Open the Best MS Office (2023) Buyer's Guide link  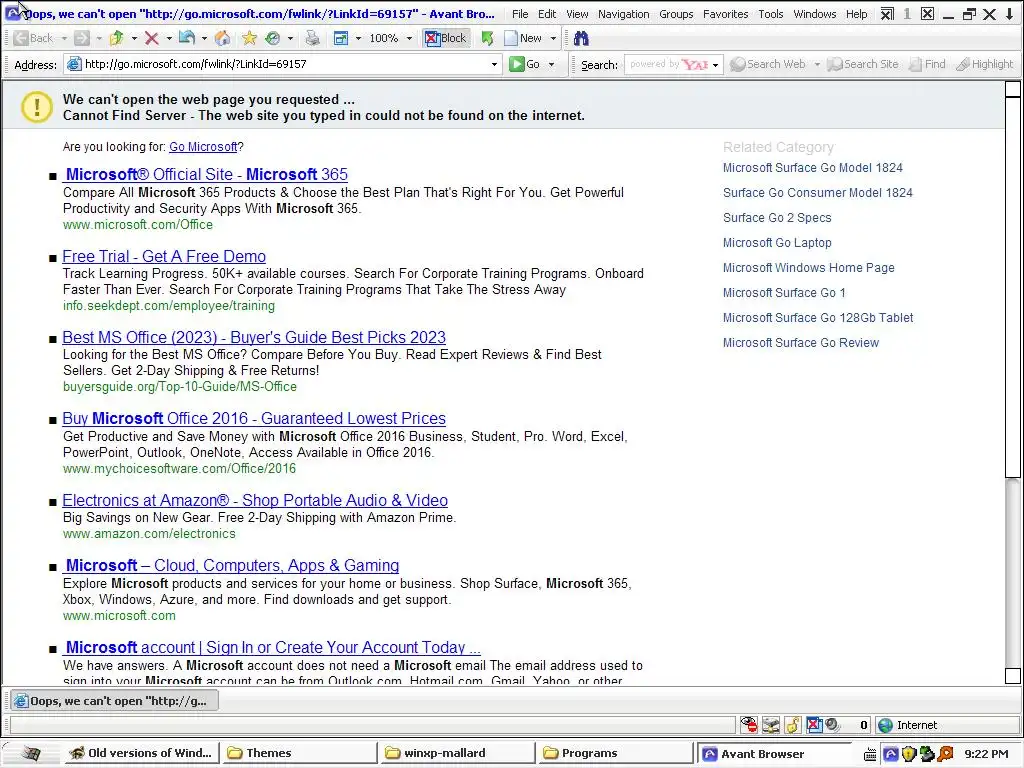tap(254, 337)
